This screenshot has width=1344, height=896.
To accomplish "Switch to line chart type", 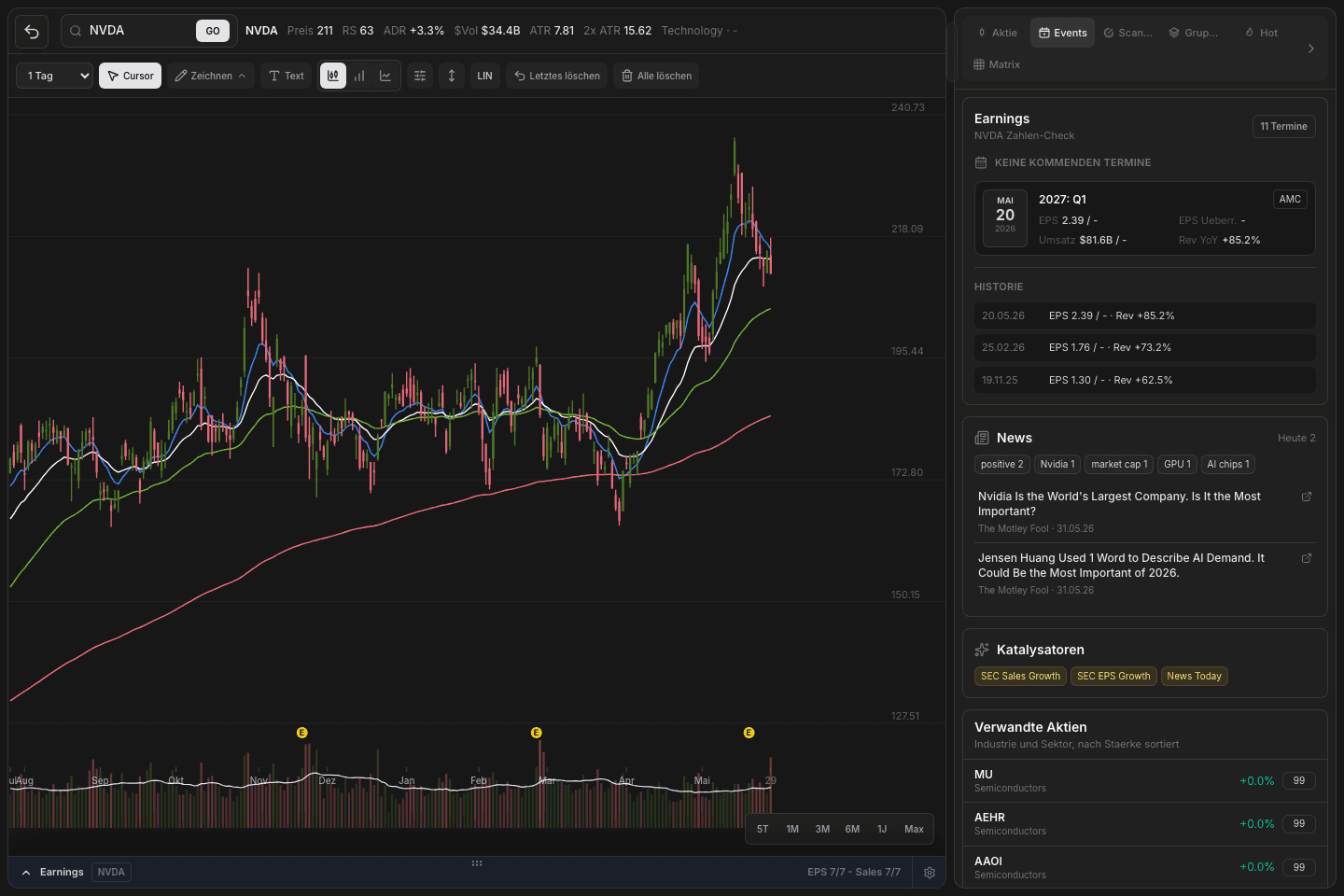I will click(x=385, y=76).
